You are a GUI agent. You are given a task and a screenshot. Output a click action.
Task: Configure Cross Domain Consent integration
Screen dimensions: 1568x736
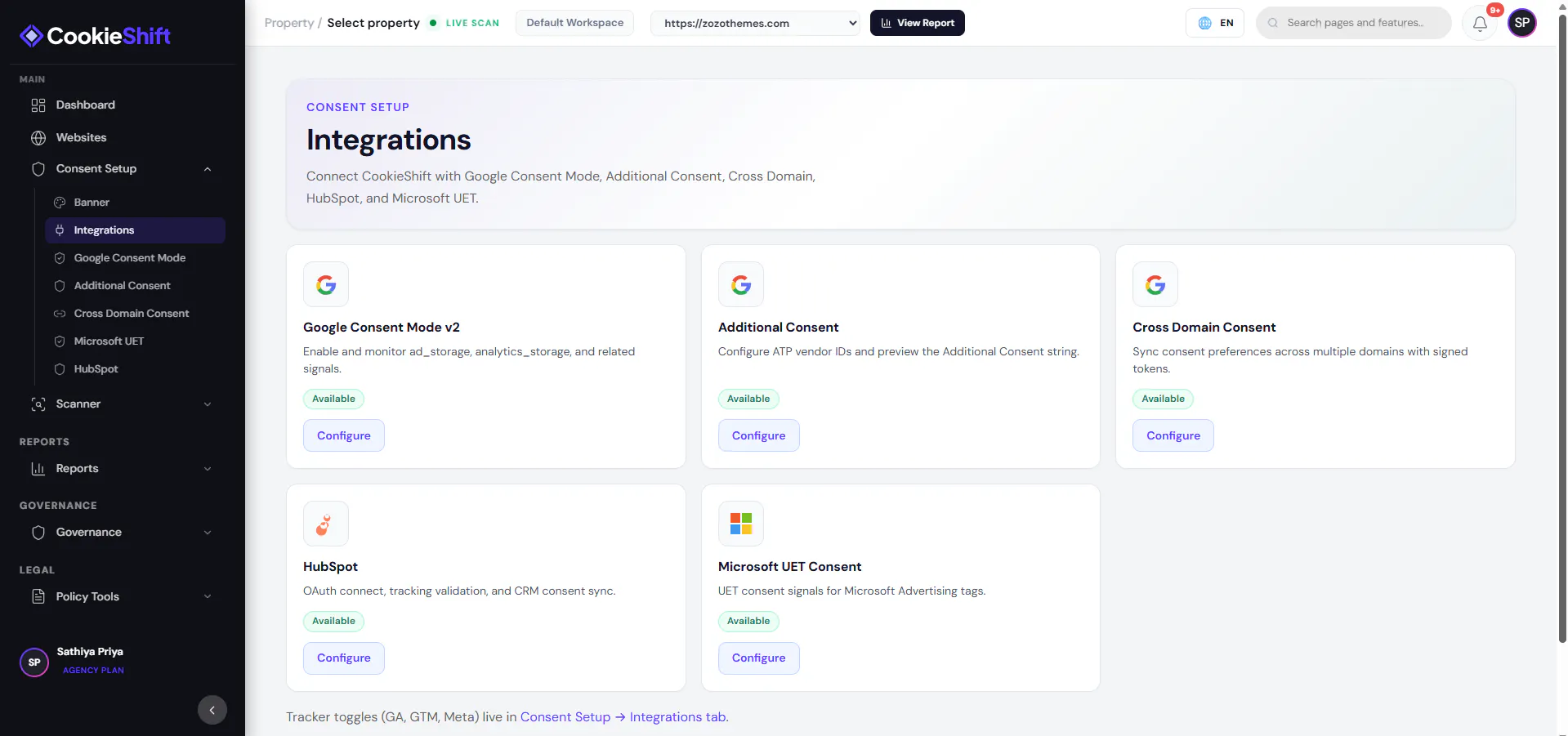(x=1173, y=435)
